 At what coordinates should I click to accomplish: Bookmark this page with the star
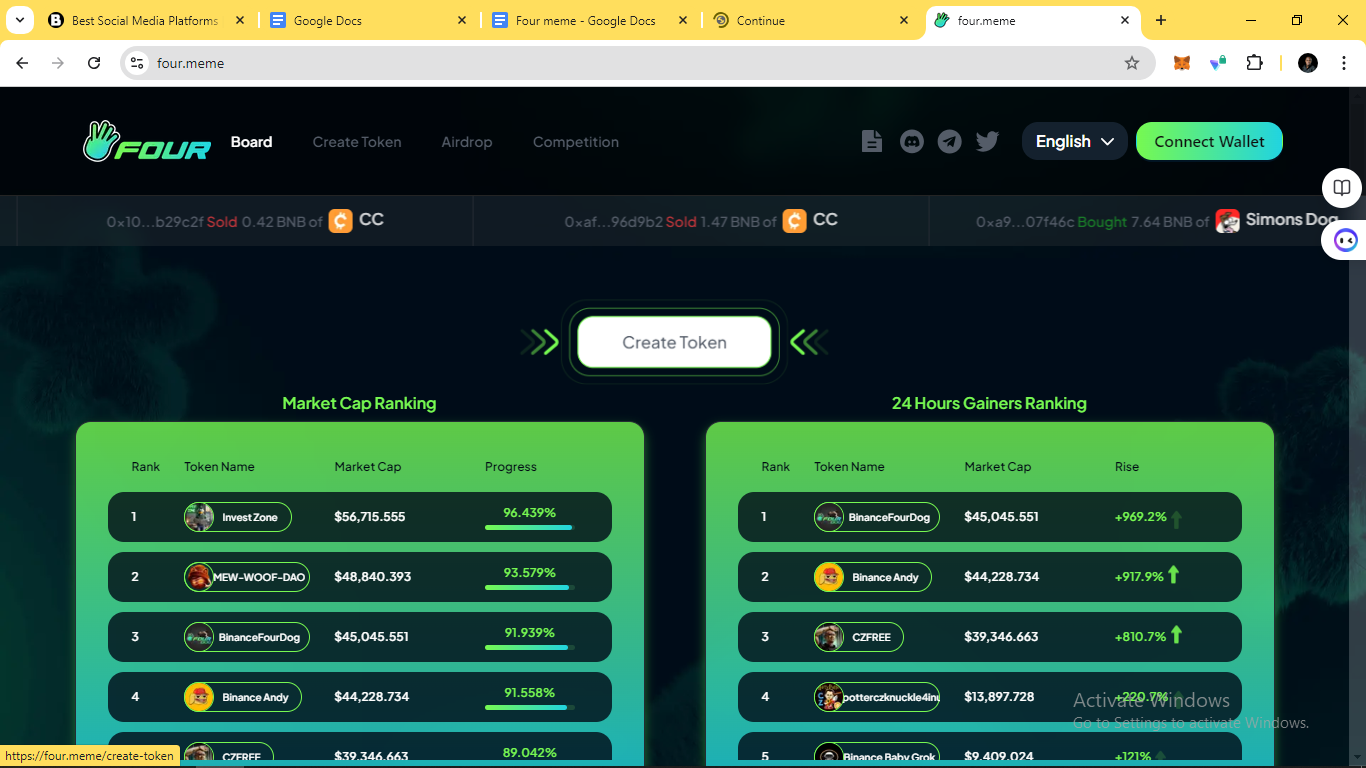pos(1132,63)
